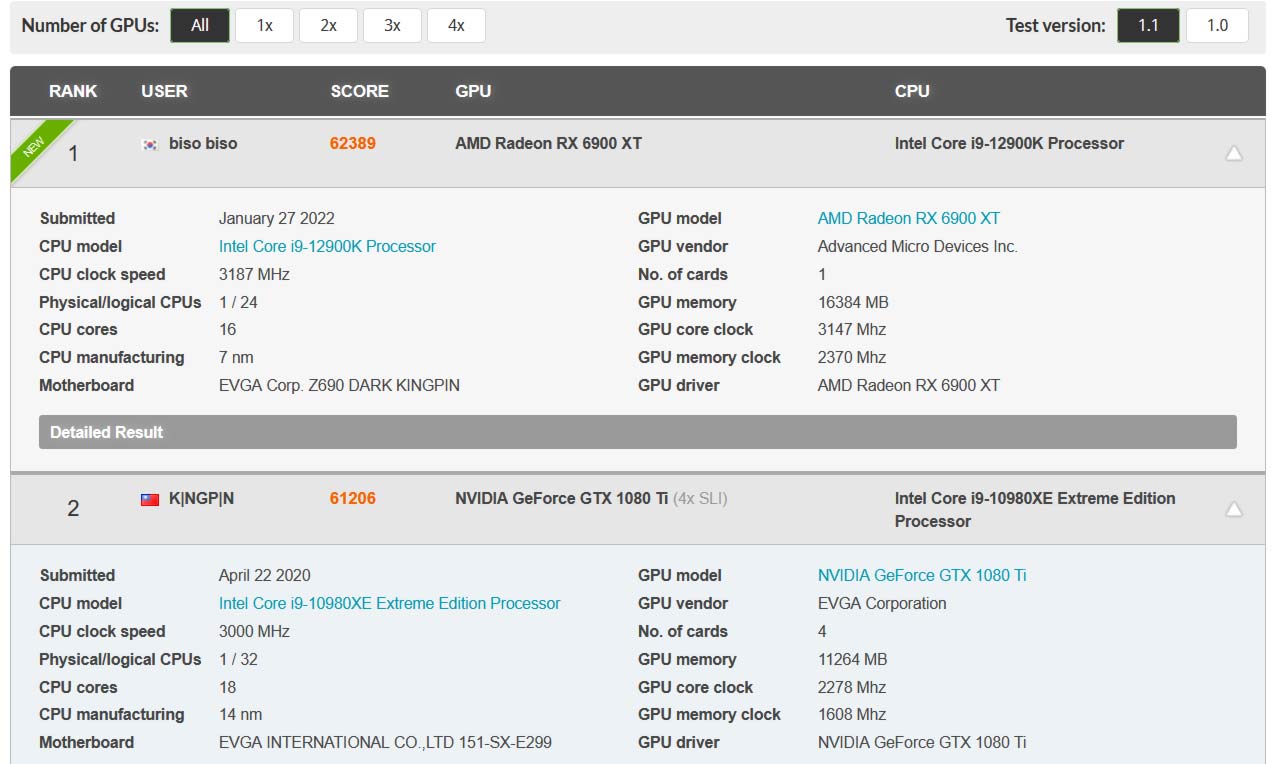Collapse the rank 2 result details arrow
The height and width of the screenshot is (764, 1274).
(x=1234, y=509)
